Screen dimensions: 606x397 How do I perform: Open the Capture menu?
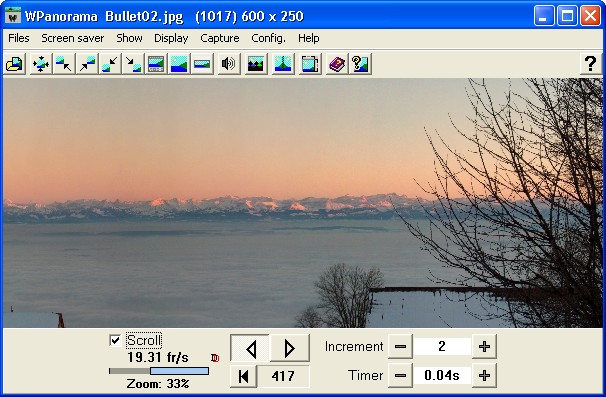tap(220, 38)
